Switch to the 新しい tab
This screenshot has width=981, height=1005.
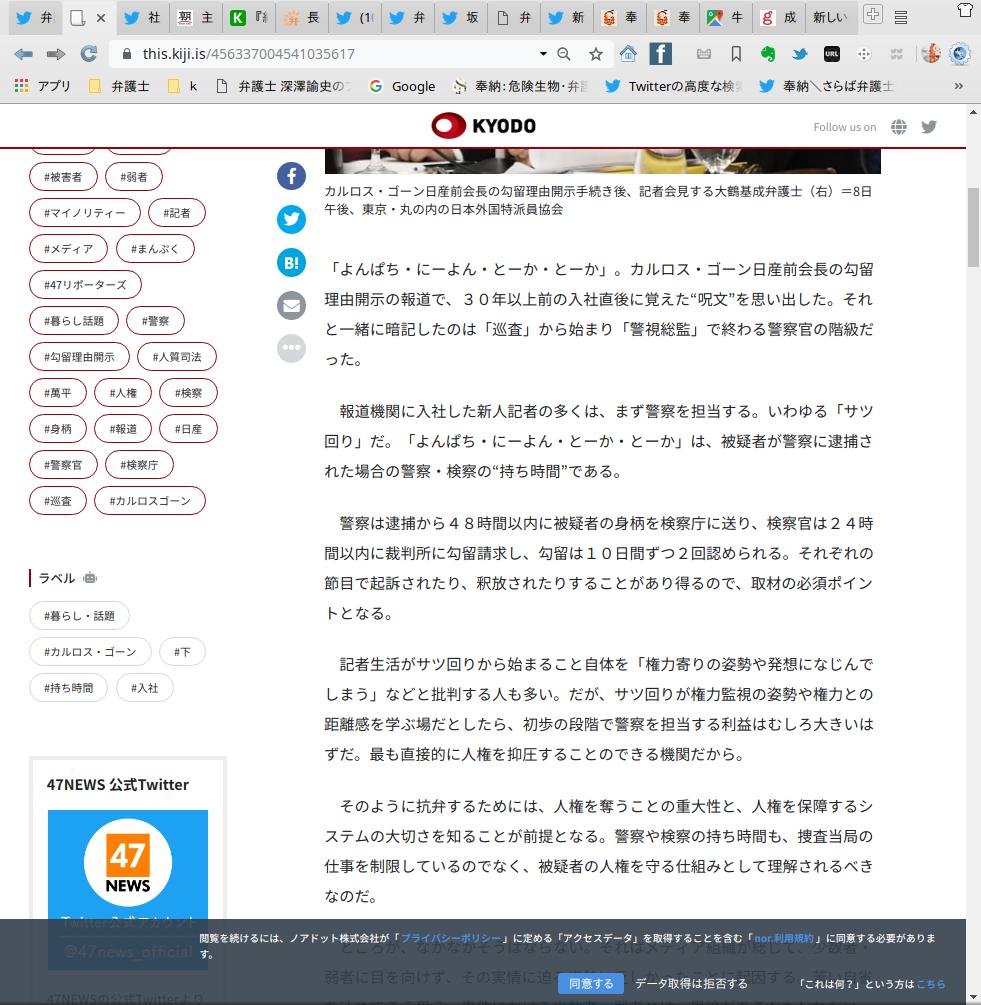[830, 17]
